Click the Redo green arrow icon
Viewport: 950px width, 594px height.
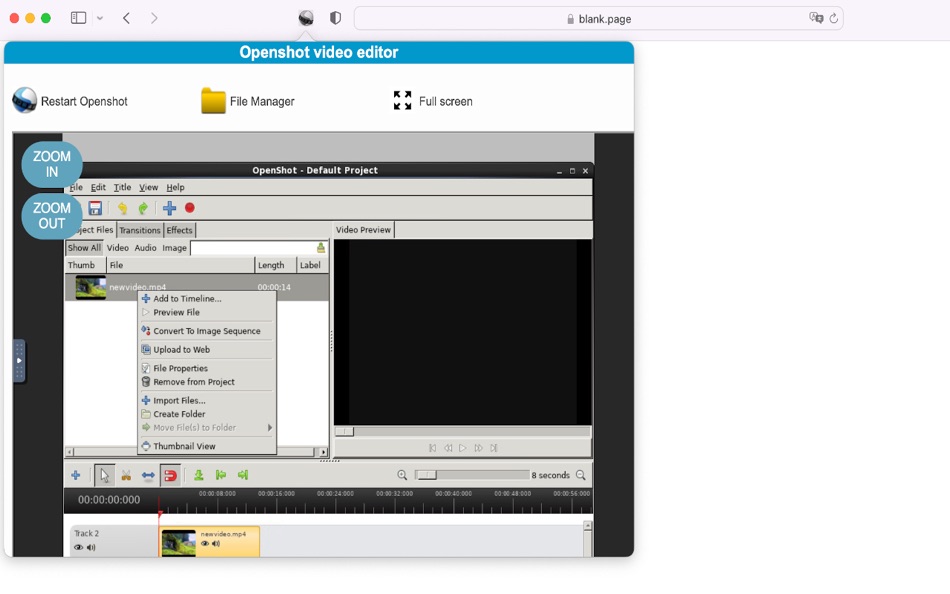click(x=143, y=209)
